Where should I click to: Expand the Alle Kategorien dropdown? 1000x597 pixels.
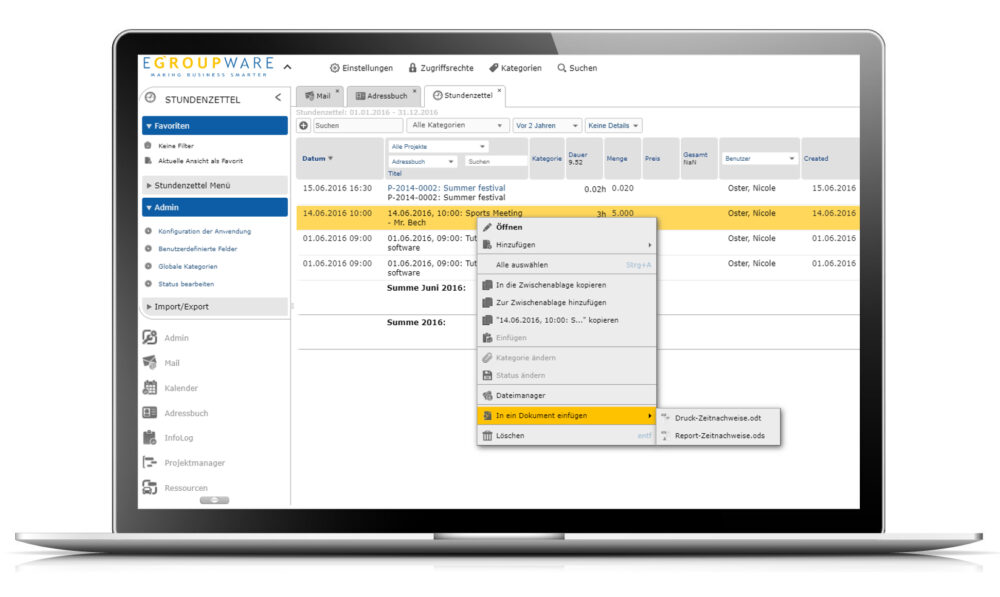click(x=458, y=126)
